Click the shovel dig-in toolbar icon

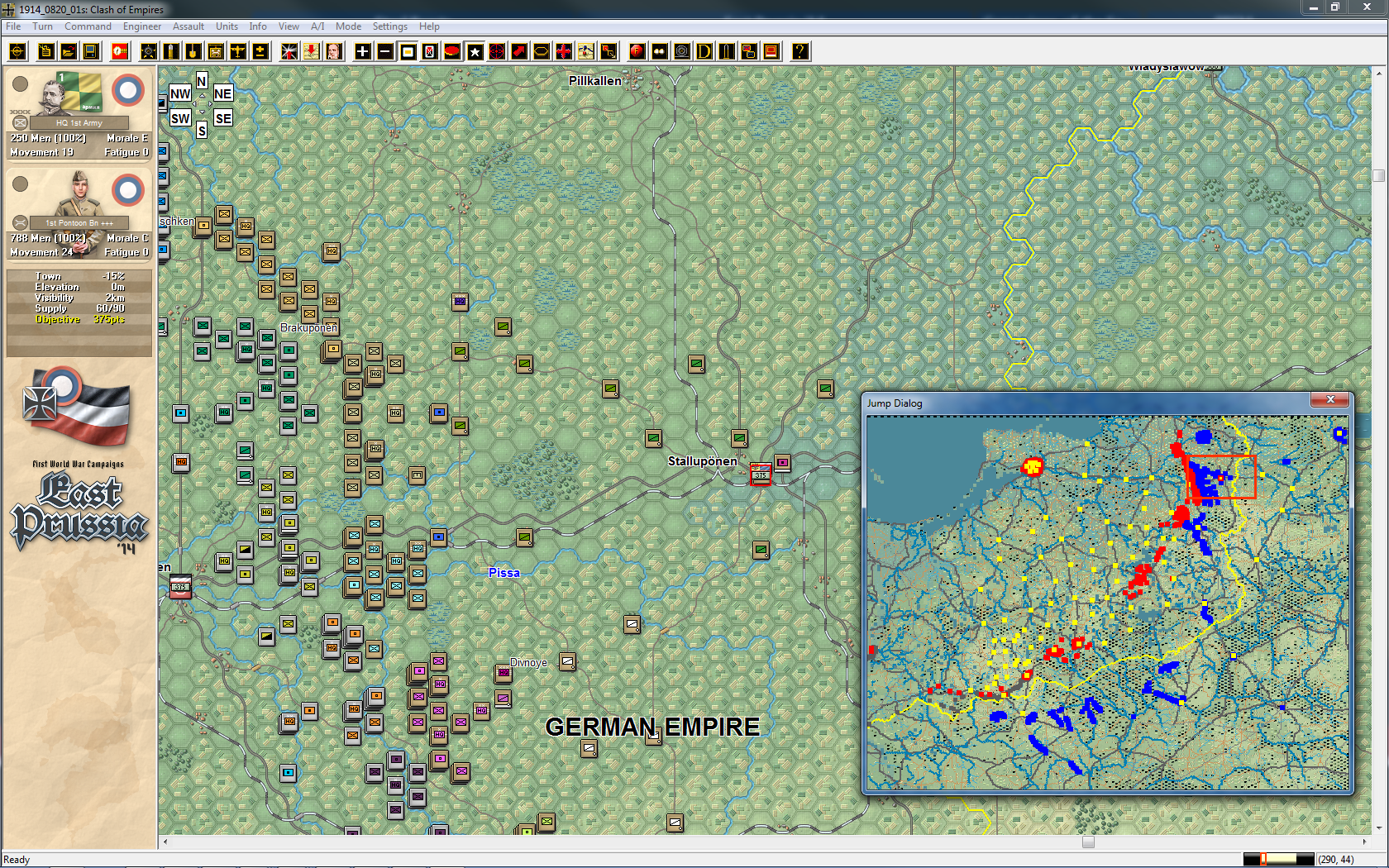(193, 51)
